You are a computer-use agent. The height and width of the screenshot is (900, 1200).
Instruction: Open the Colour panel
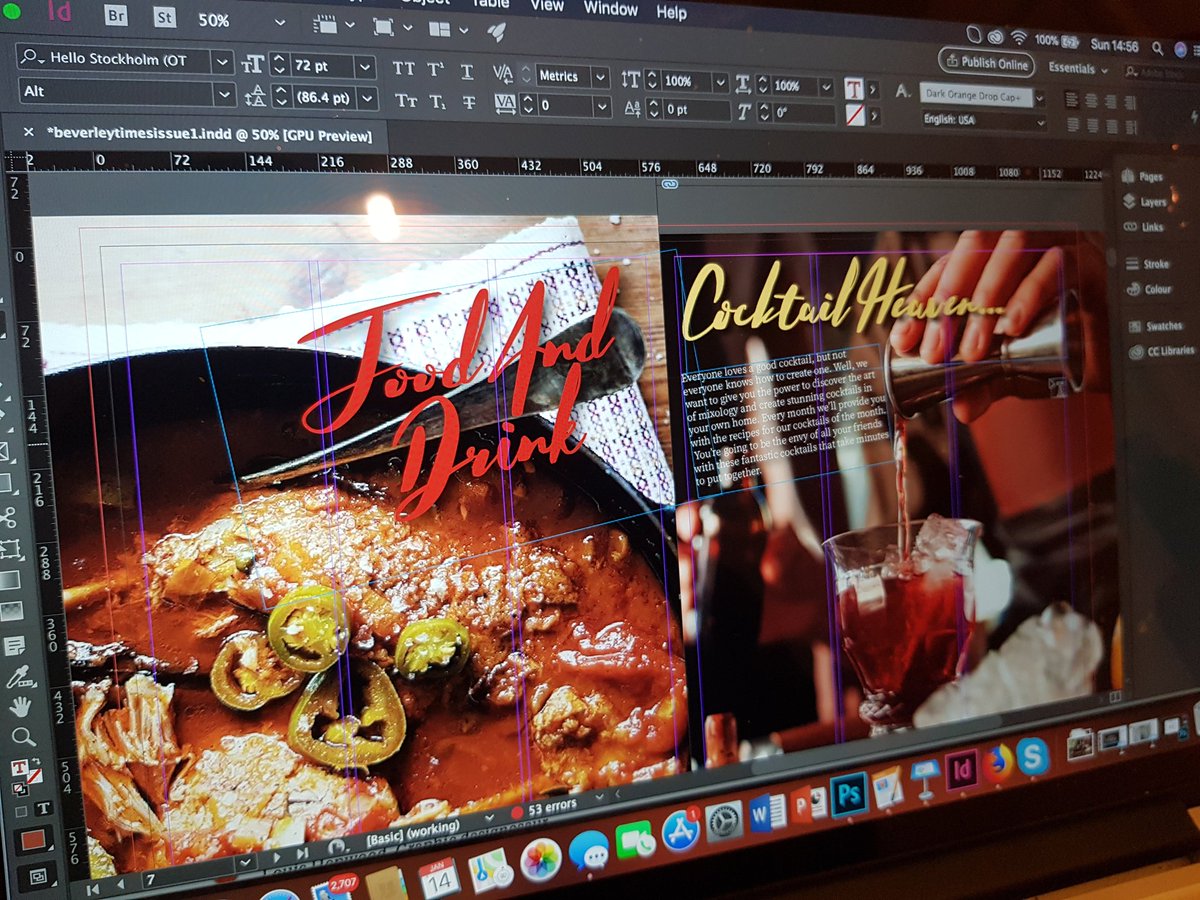point(1151,290)
